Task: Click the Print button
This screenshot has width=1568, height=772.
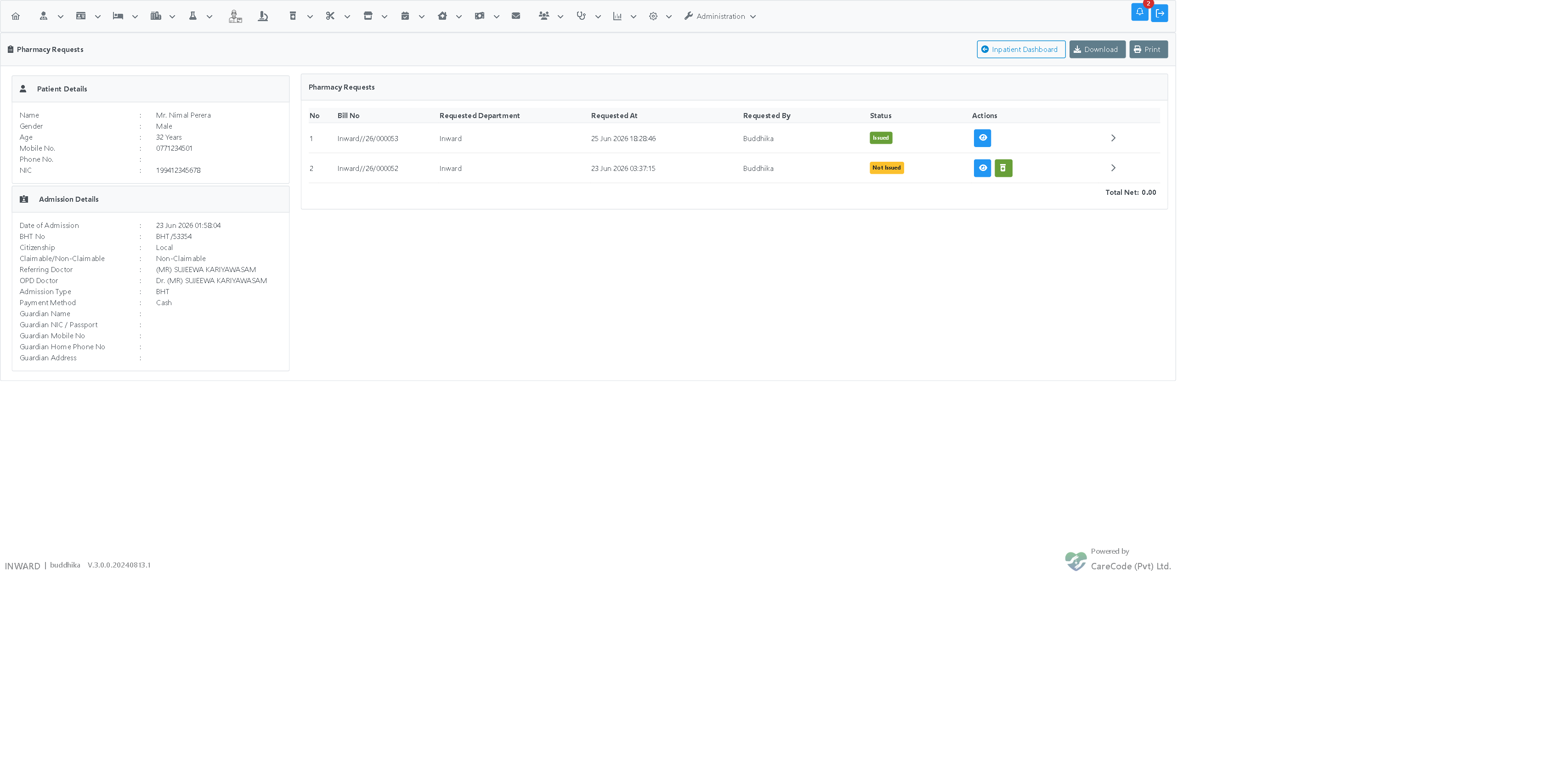Action: pos(1148,49)
